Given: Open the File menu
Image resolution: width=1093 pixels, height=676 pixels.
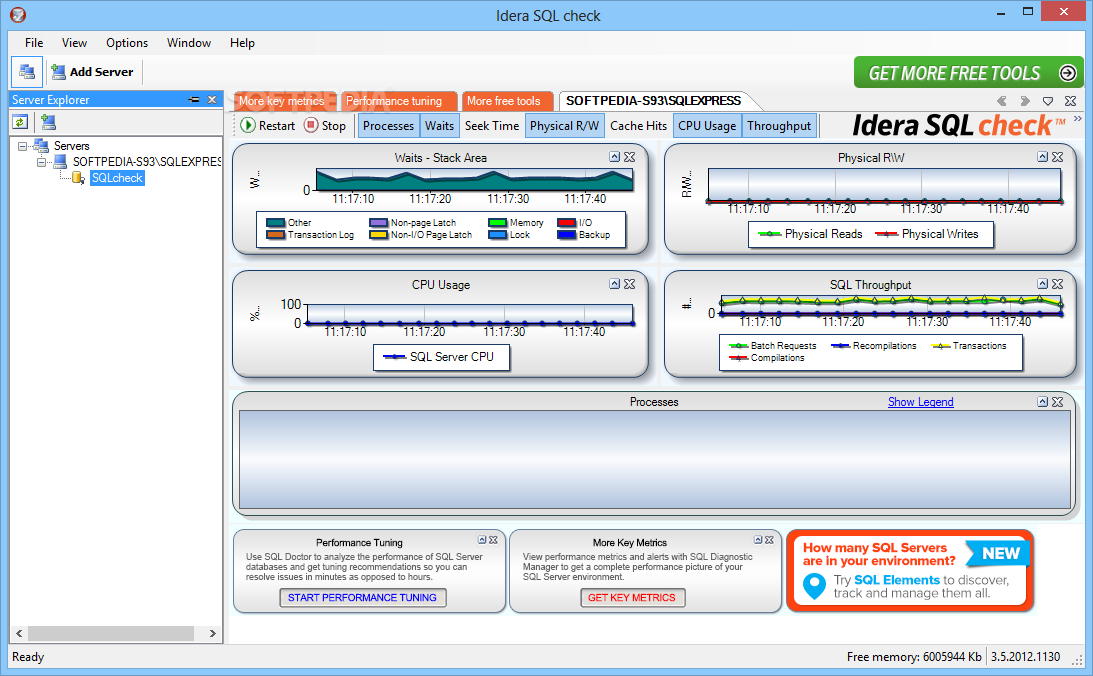Looking at the screenshot, I should click(33, 43).
